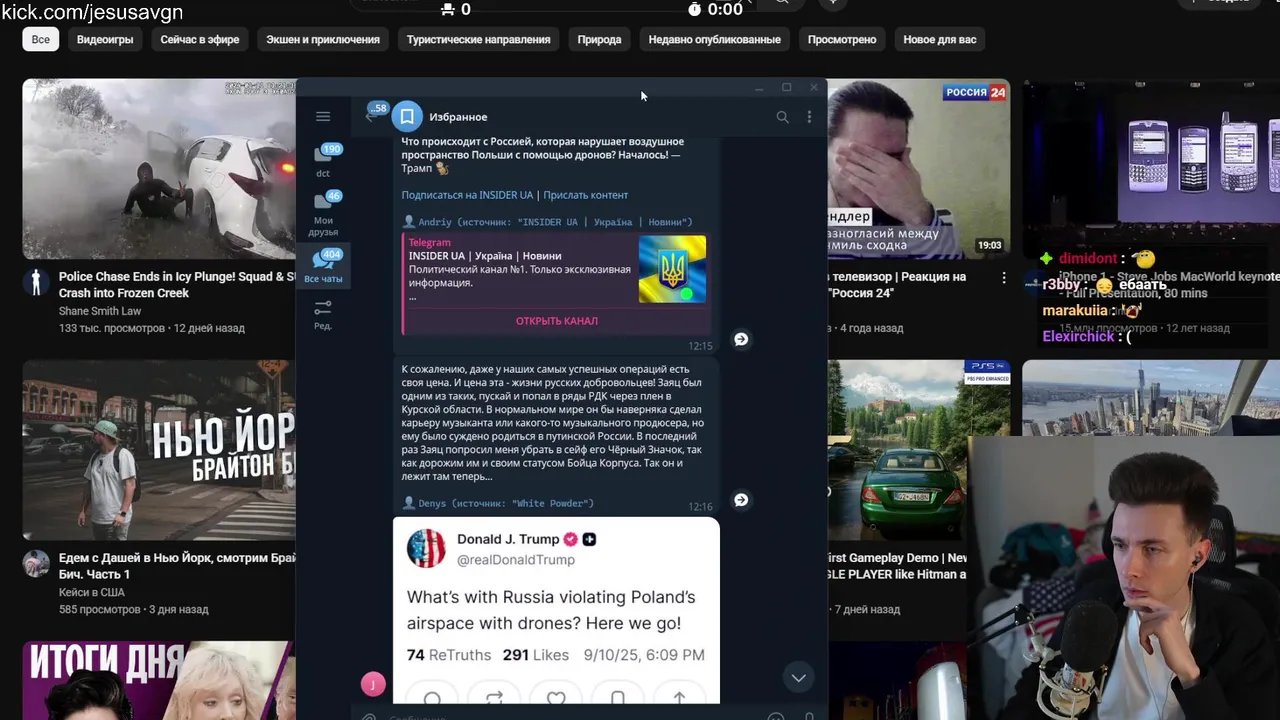Open Telegram hamburger main menu
The height and width of the screenshot is (720, 1280).
tap(323, 117)
